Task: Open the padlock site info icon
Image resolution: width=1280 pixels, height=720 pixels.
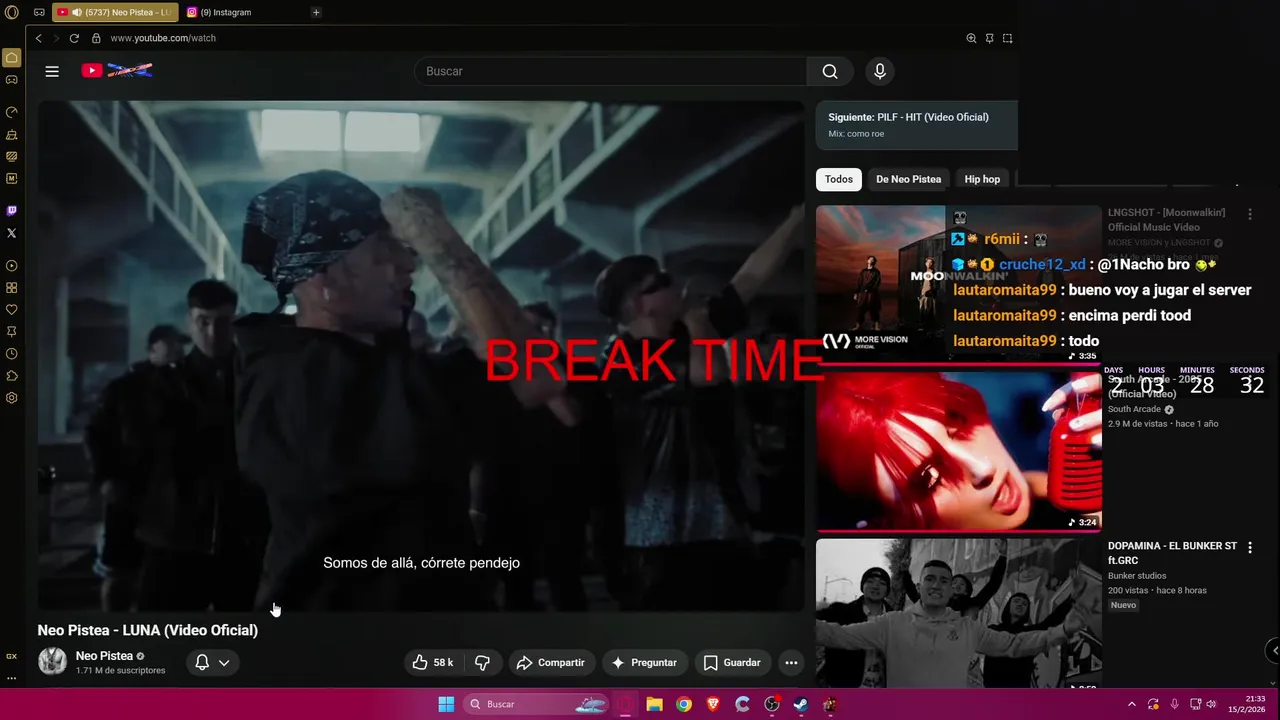Action: 96,38
